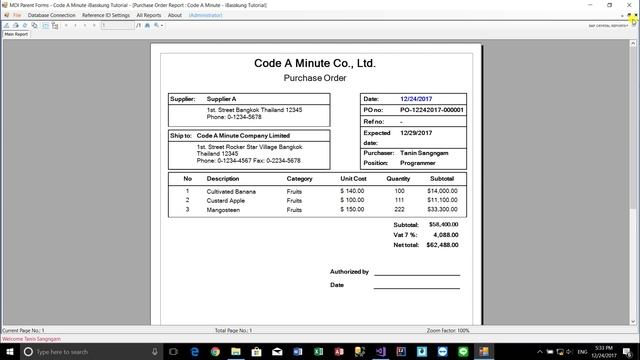Open Microsoft Excel from the taskbar
Viewport: 640px width, 360px height.
[x=318, y=351]
